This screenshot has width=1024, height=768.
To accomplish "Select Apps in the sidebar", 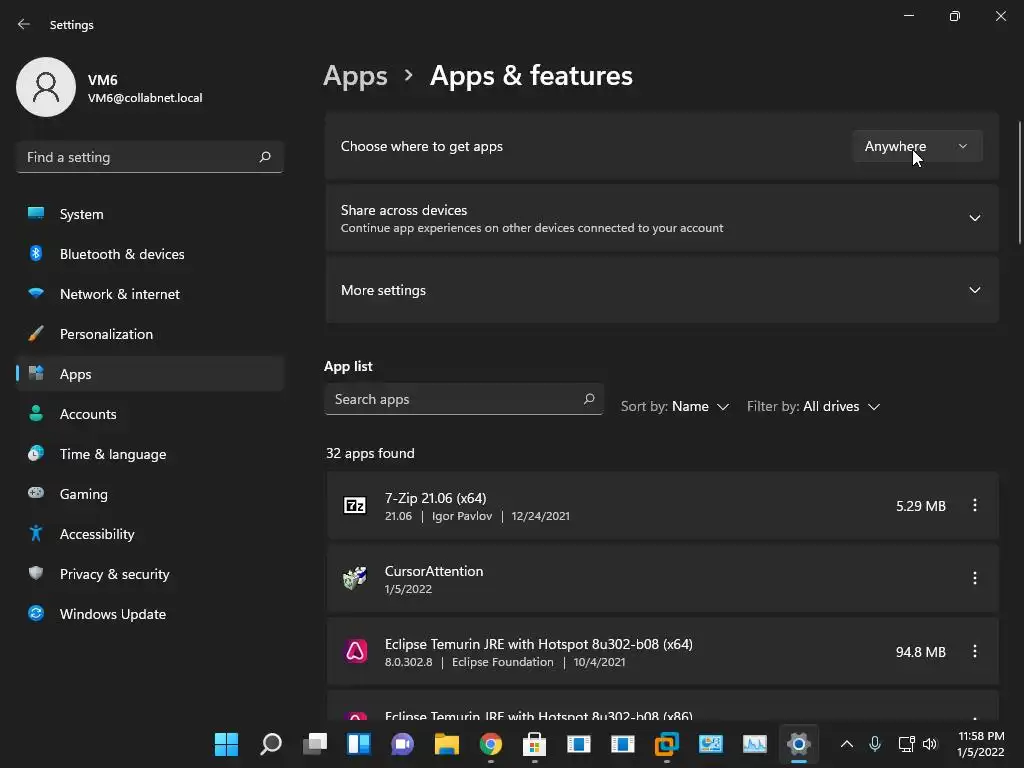I will click(x=150, y=374).
